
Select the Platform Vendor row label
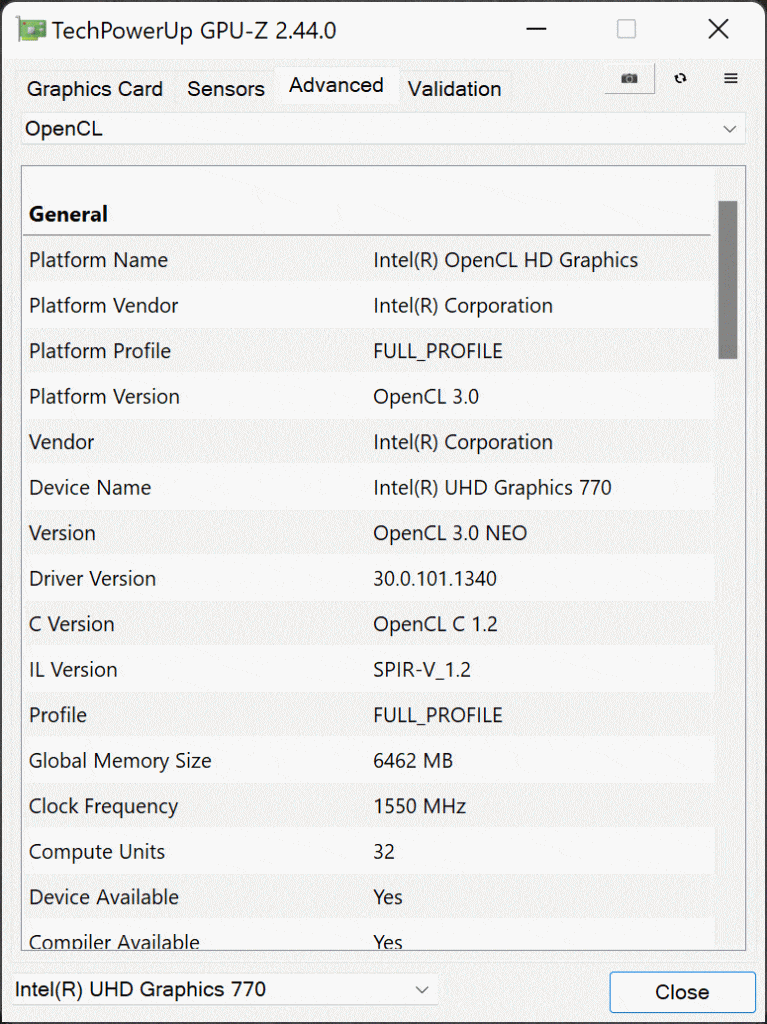tap(104, 306)
